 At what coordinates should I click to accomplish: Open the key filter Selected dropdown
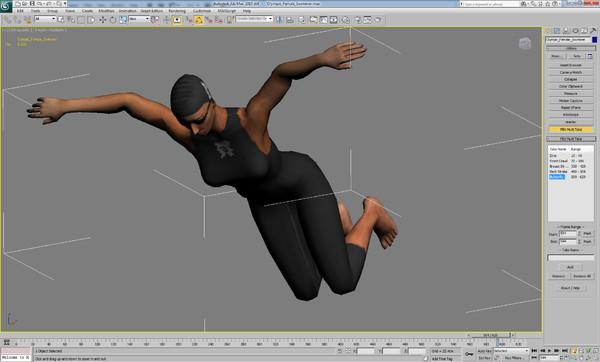(x=511, y=351)
